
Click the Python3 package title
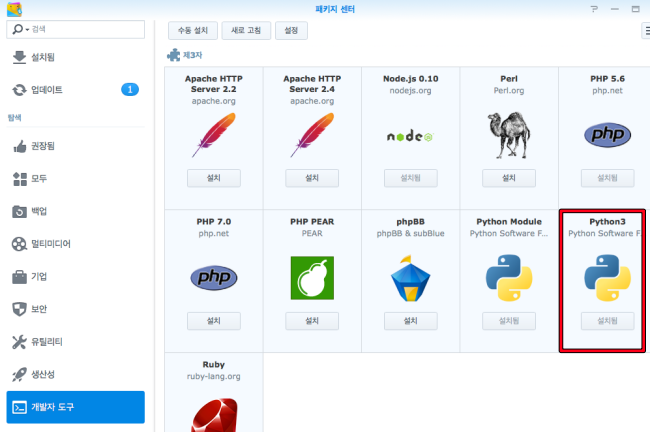pyautogui.click(x=607, y=222)
